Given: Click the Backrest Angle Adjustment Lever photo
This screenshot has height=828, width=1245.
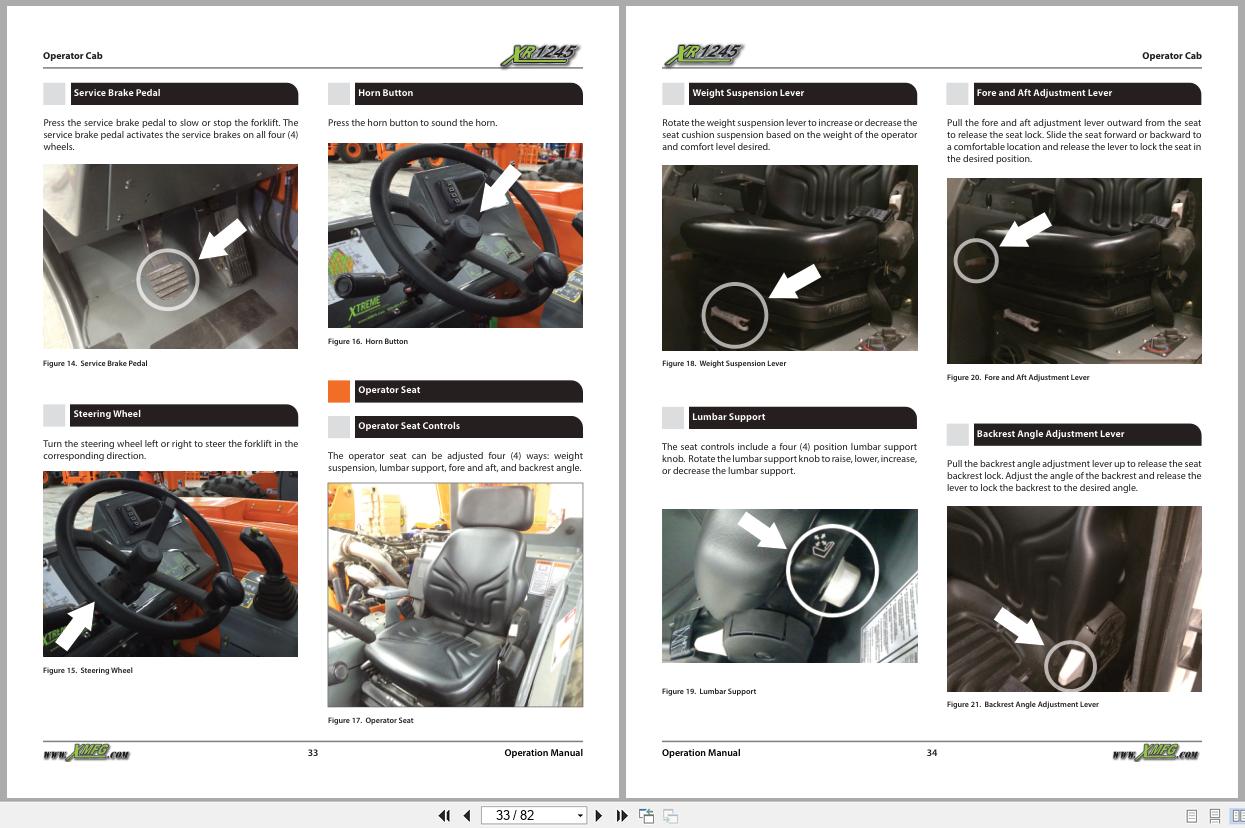Looking at the screenshot, I should tap(1074, 599).
